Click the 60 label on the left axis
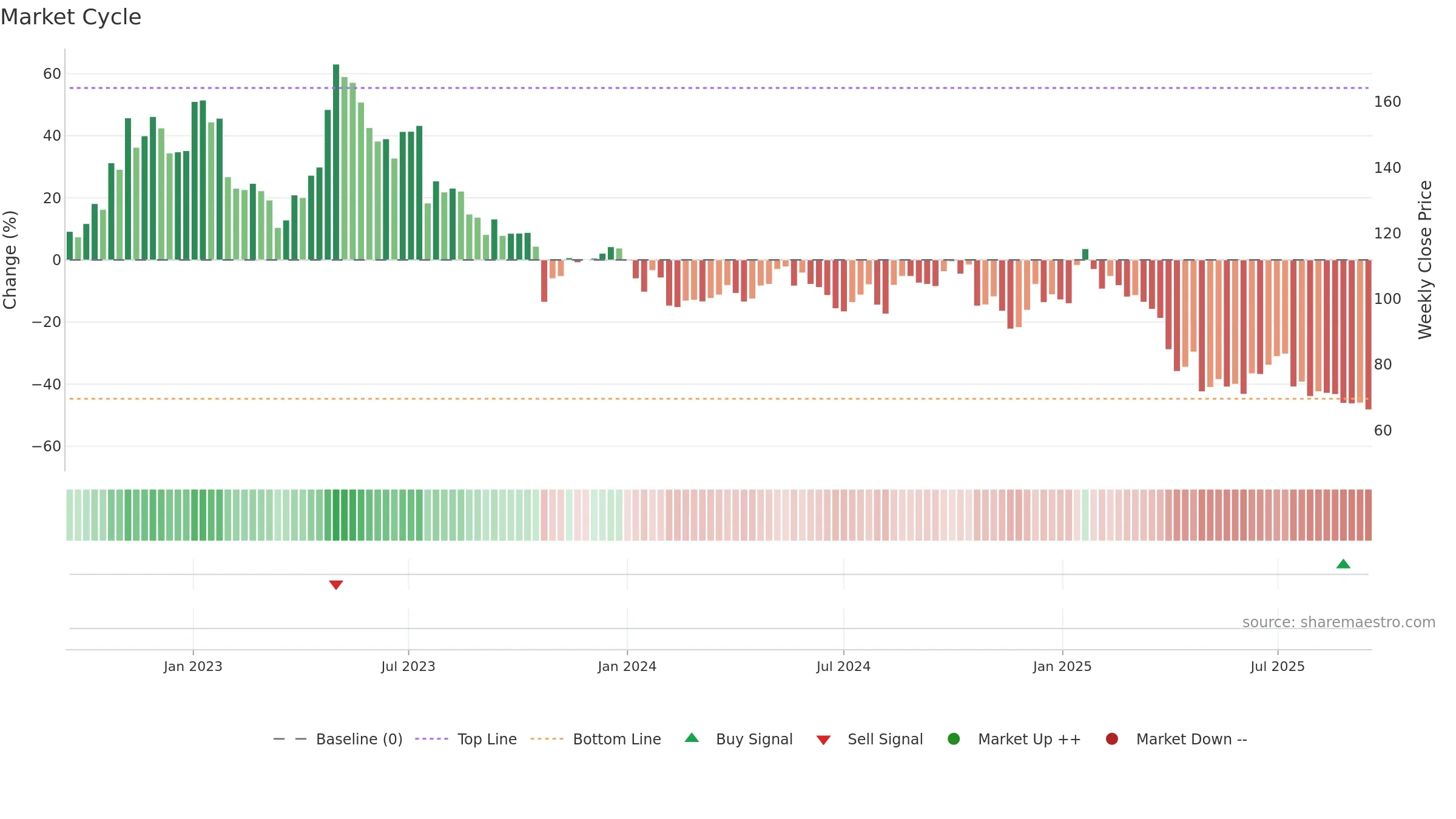This screenshot has width=1456, height=819. pos(52,74)
